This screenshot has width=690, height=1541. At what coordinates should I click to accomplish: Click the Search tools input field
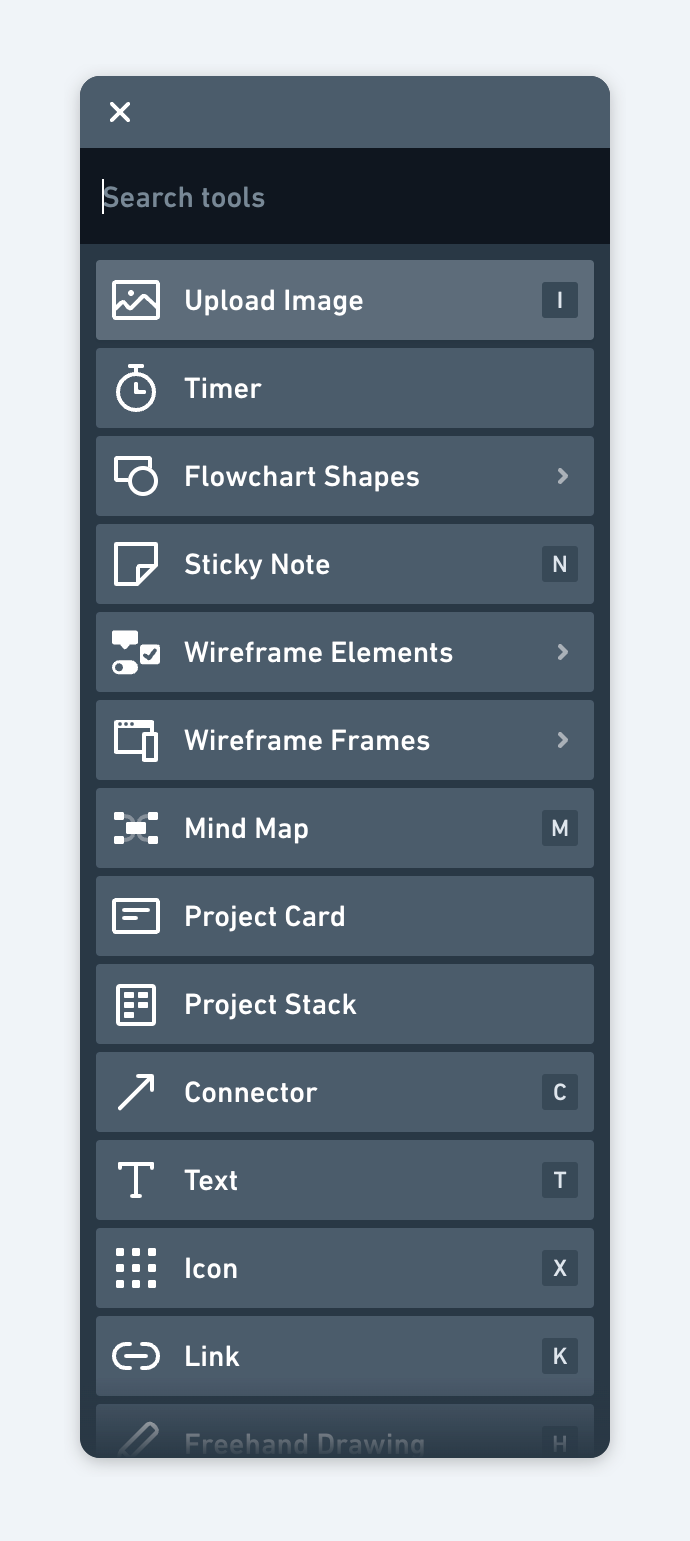point(345,197)
